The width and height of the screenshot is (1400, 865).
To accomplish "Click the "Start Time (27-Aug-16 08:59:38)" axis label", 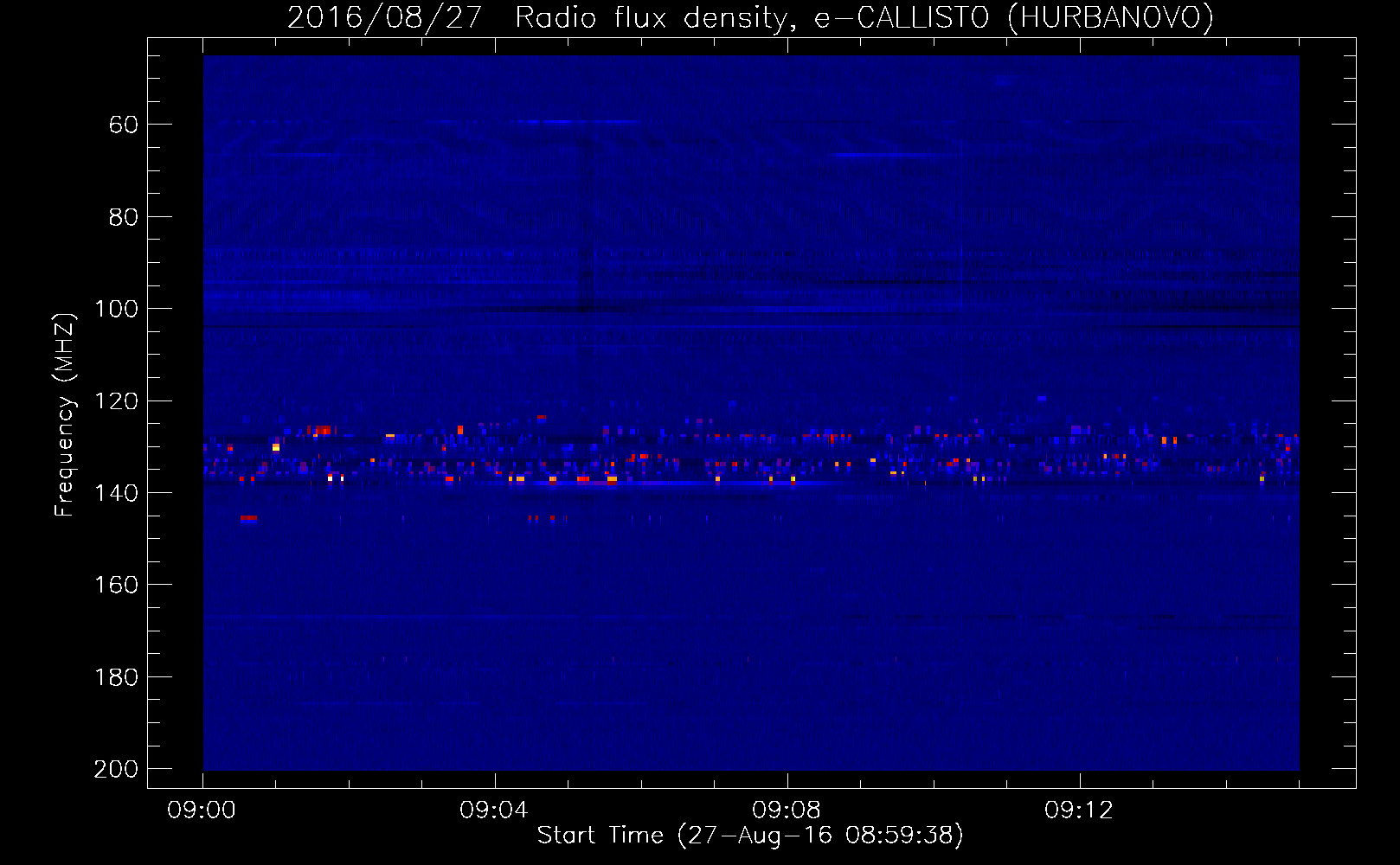I will (x=750, y=835).
